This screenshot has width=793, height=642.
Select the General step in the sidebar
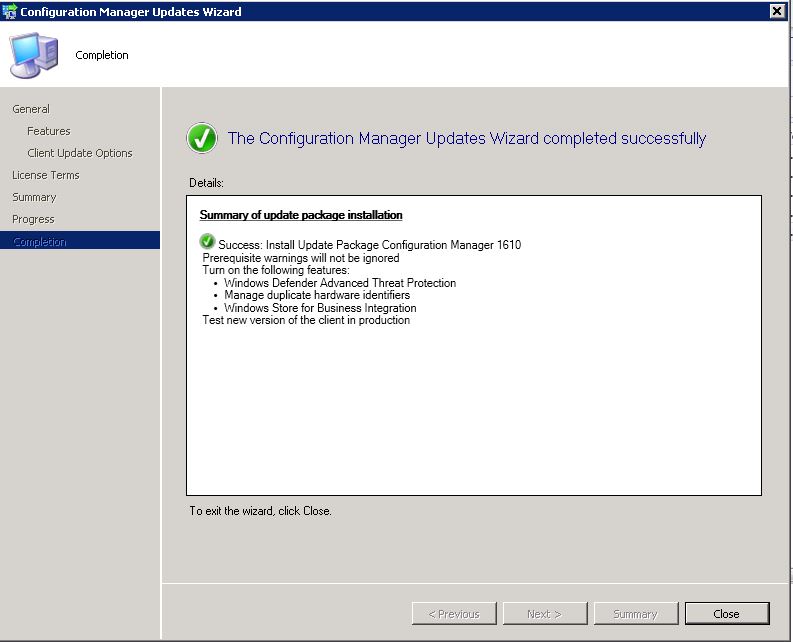[31, 109]
